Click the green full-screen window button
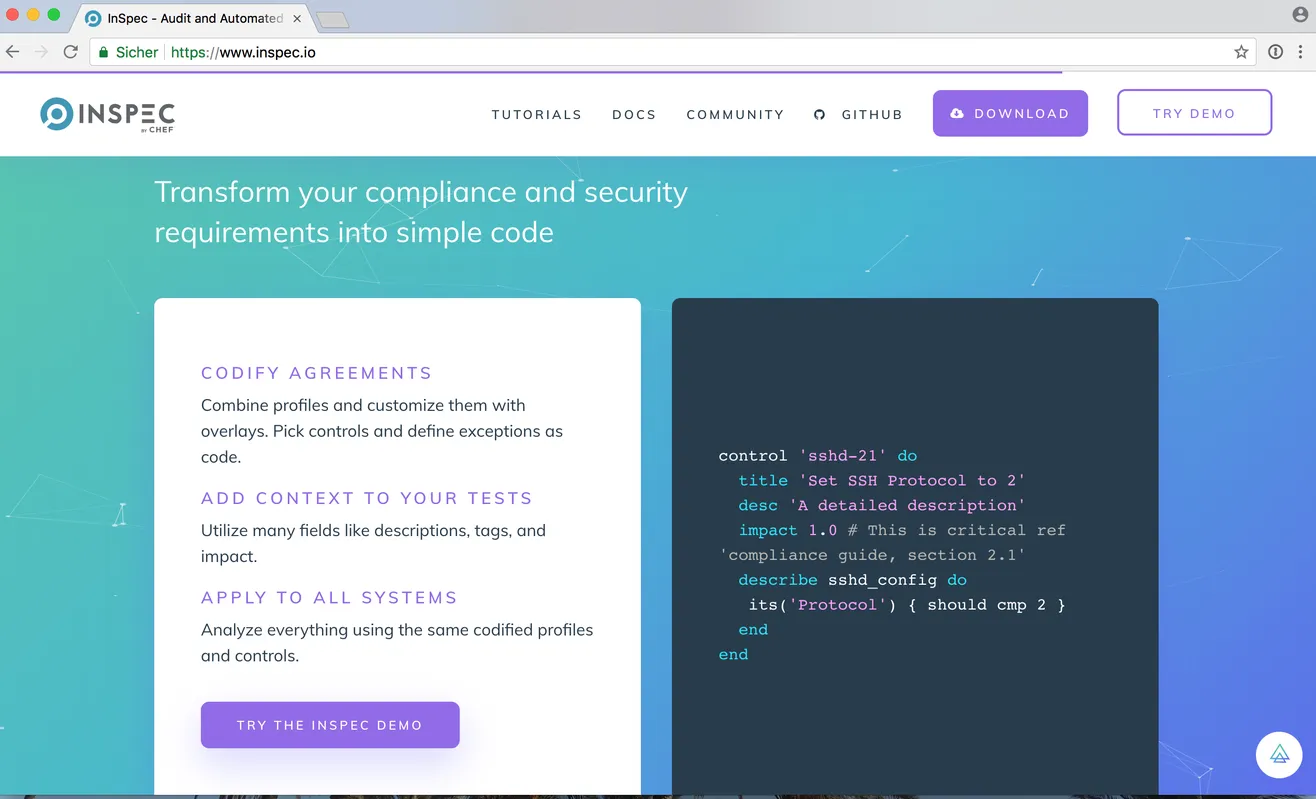 coord(54,15)
